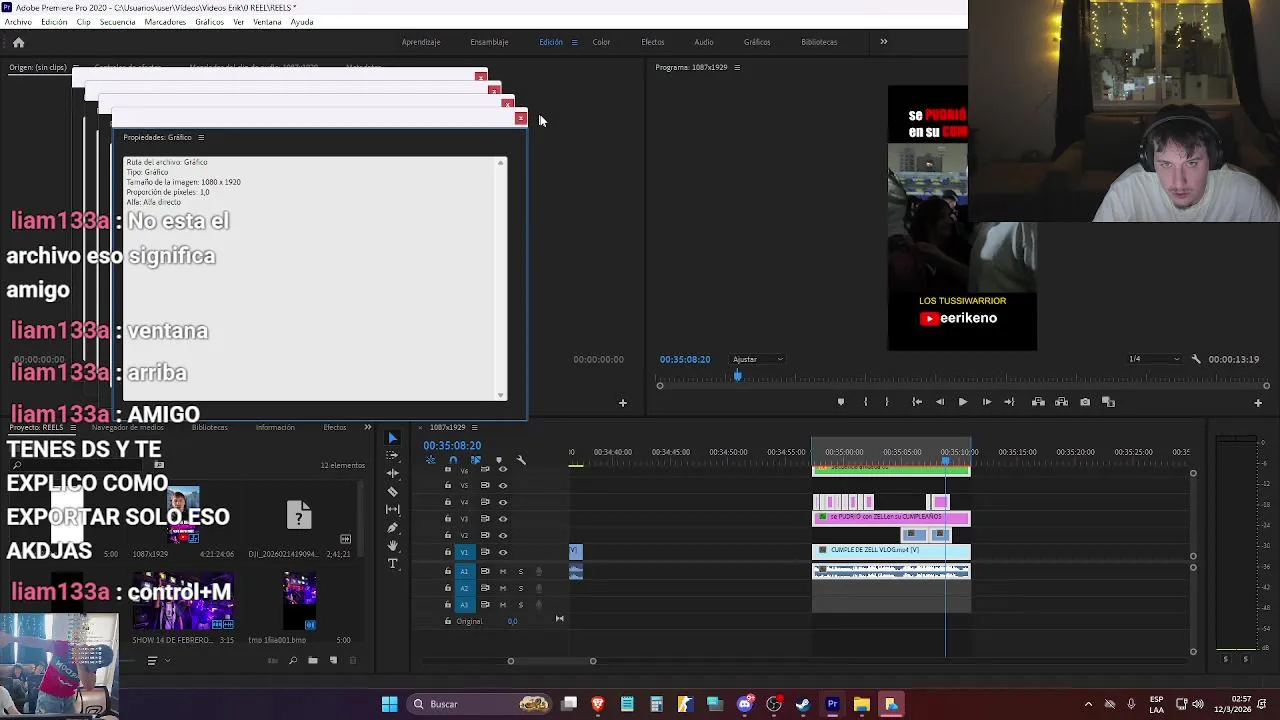Click timeline horizontal zoom scrollbar handle
The image size is (1280, 720).
pos(551,660)
